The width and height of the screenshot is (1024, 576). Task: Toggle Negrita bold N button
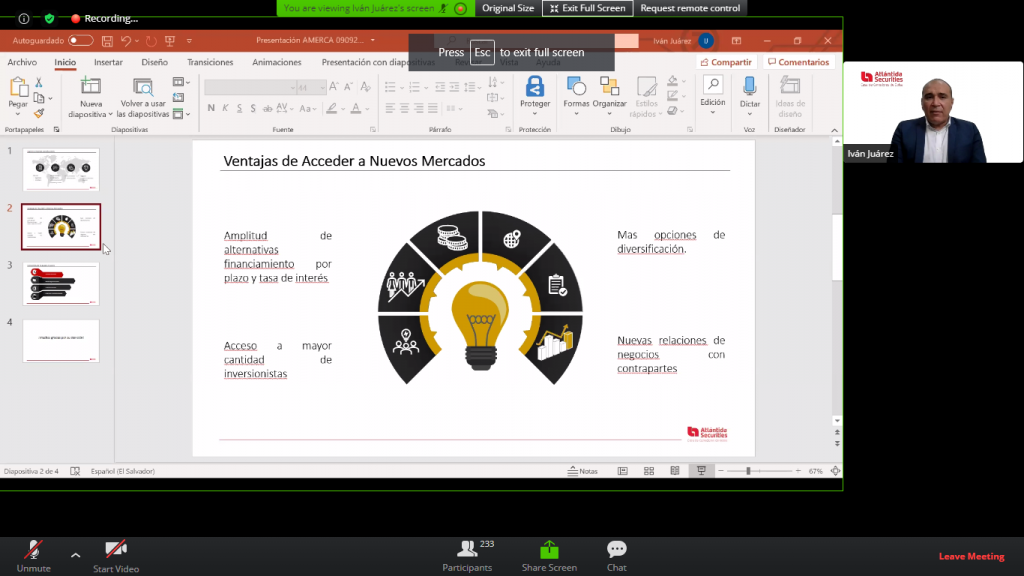coord(211,108)
